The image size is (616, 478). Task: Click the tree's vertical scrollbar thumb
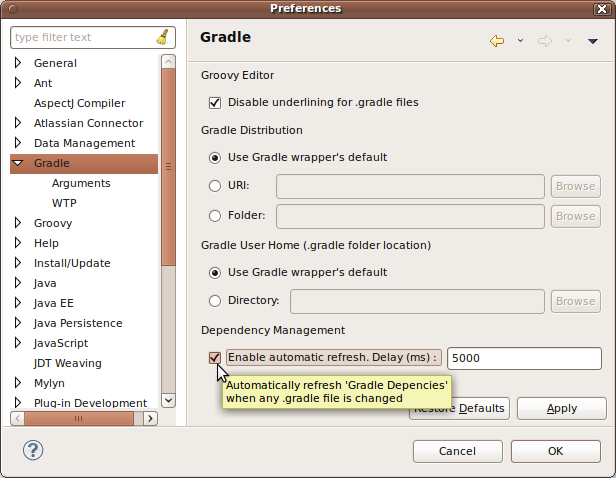(x=168, y=167)
